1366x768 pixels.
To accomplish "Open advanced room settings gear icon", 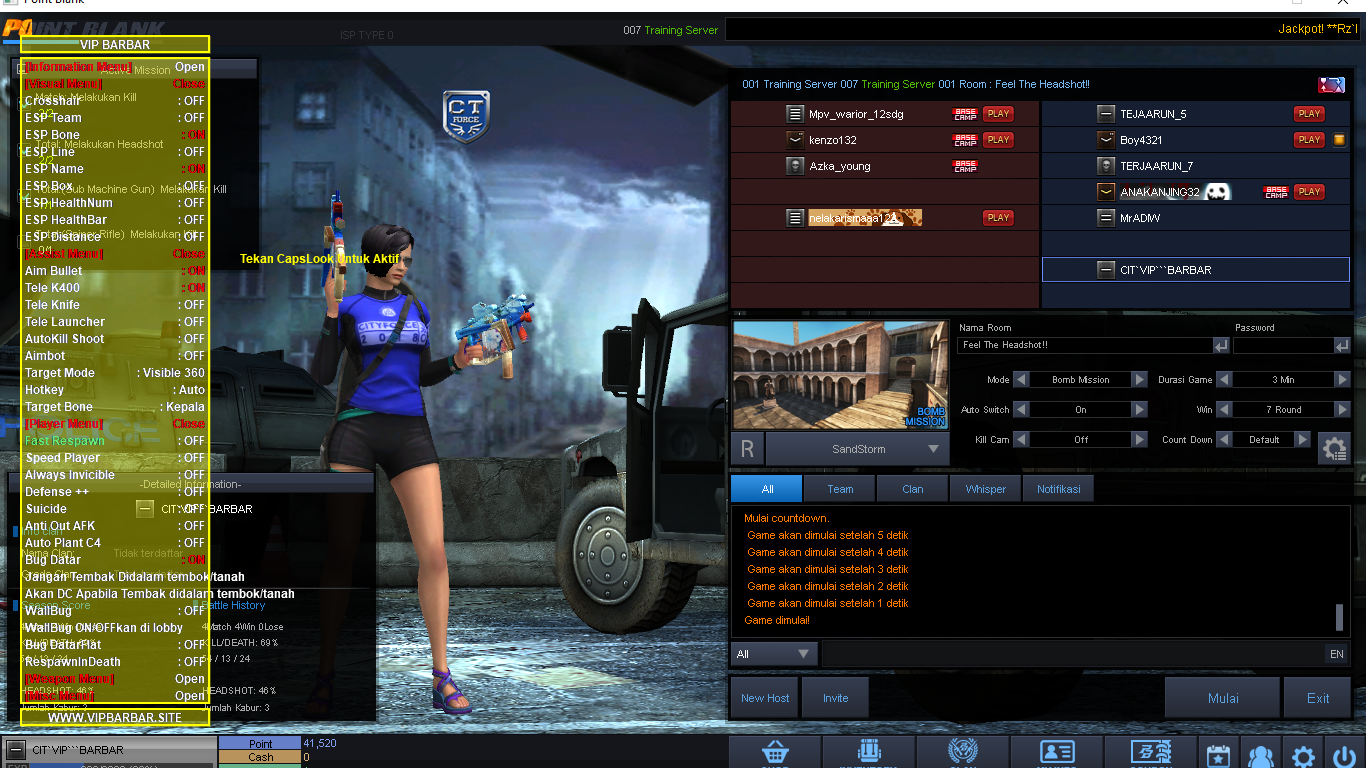I will point(1334,449).
